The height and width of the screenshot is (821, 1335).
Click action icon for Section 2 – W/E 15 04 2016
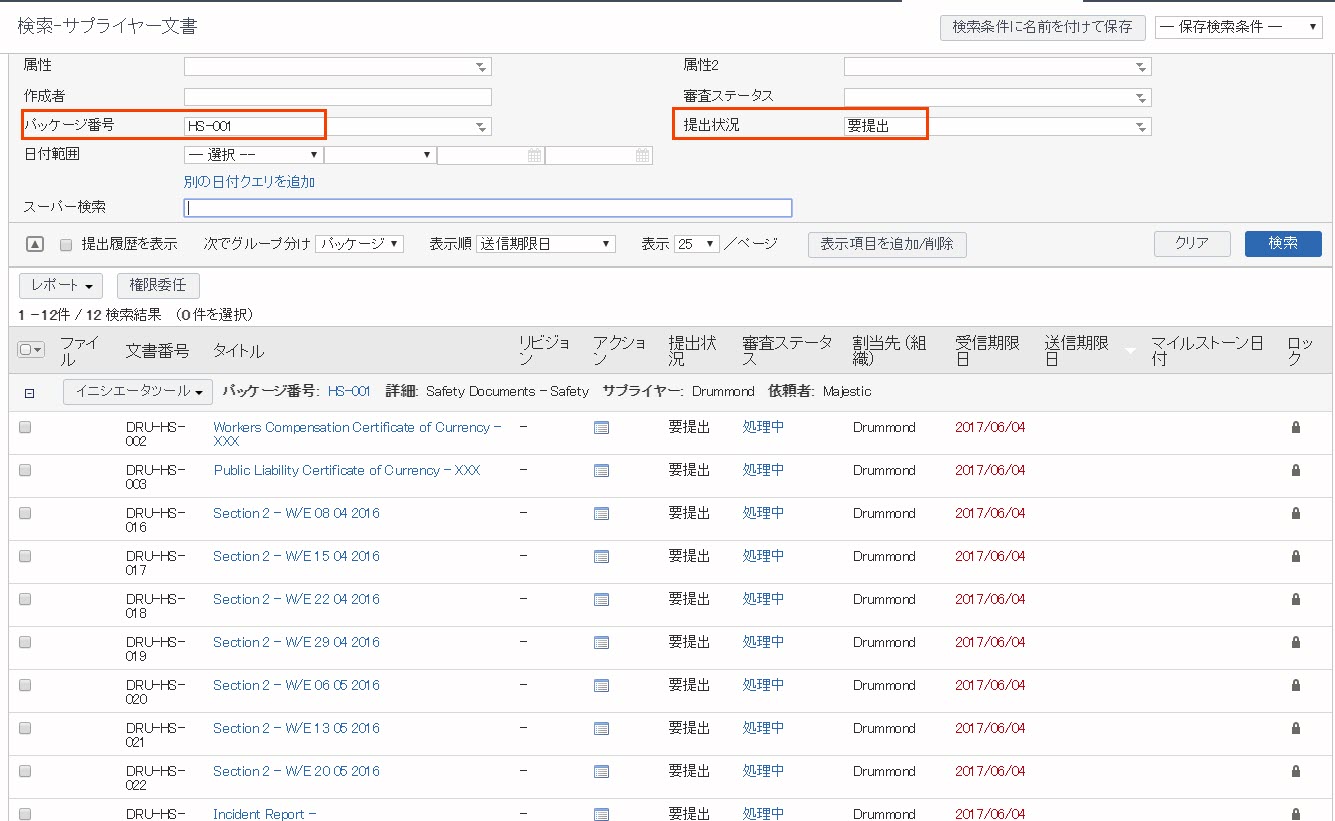click(601, 557)
